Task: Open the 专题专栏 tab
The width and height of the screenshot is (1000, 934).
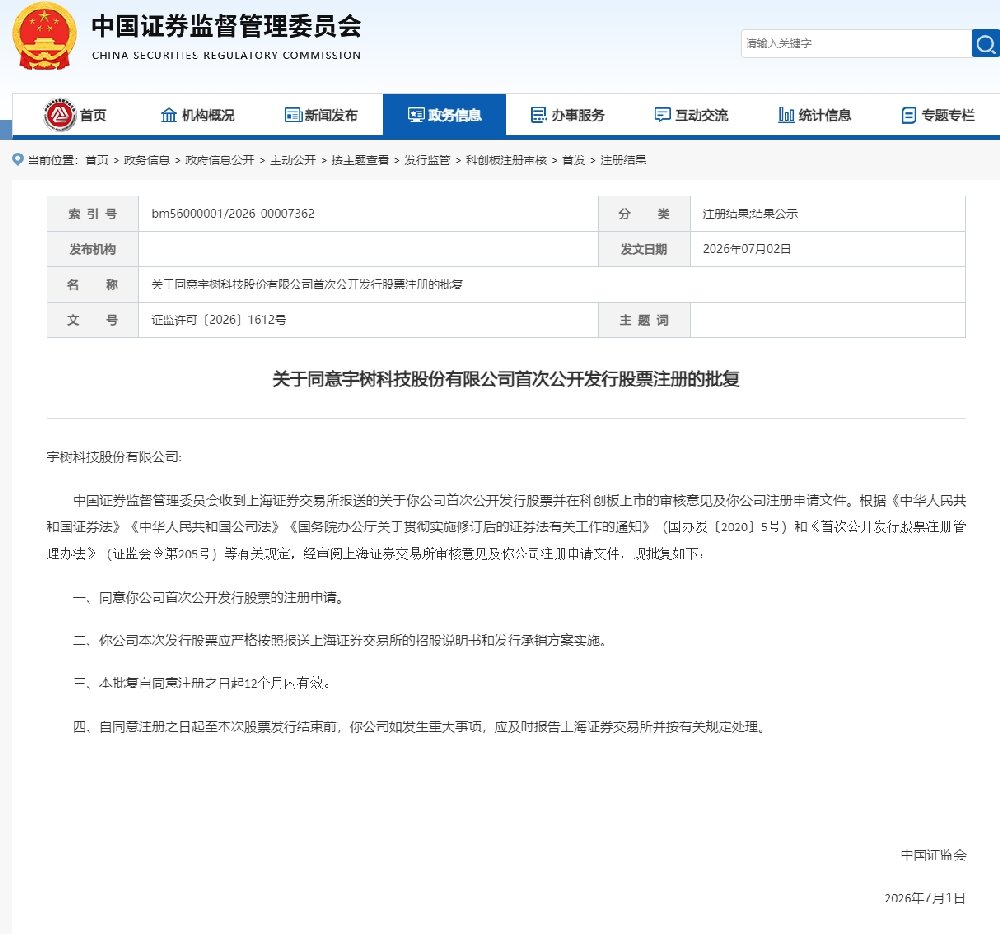Action: pyautogui.click(x=938, y=115)
